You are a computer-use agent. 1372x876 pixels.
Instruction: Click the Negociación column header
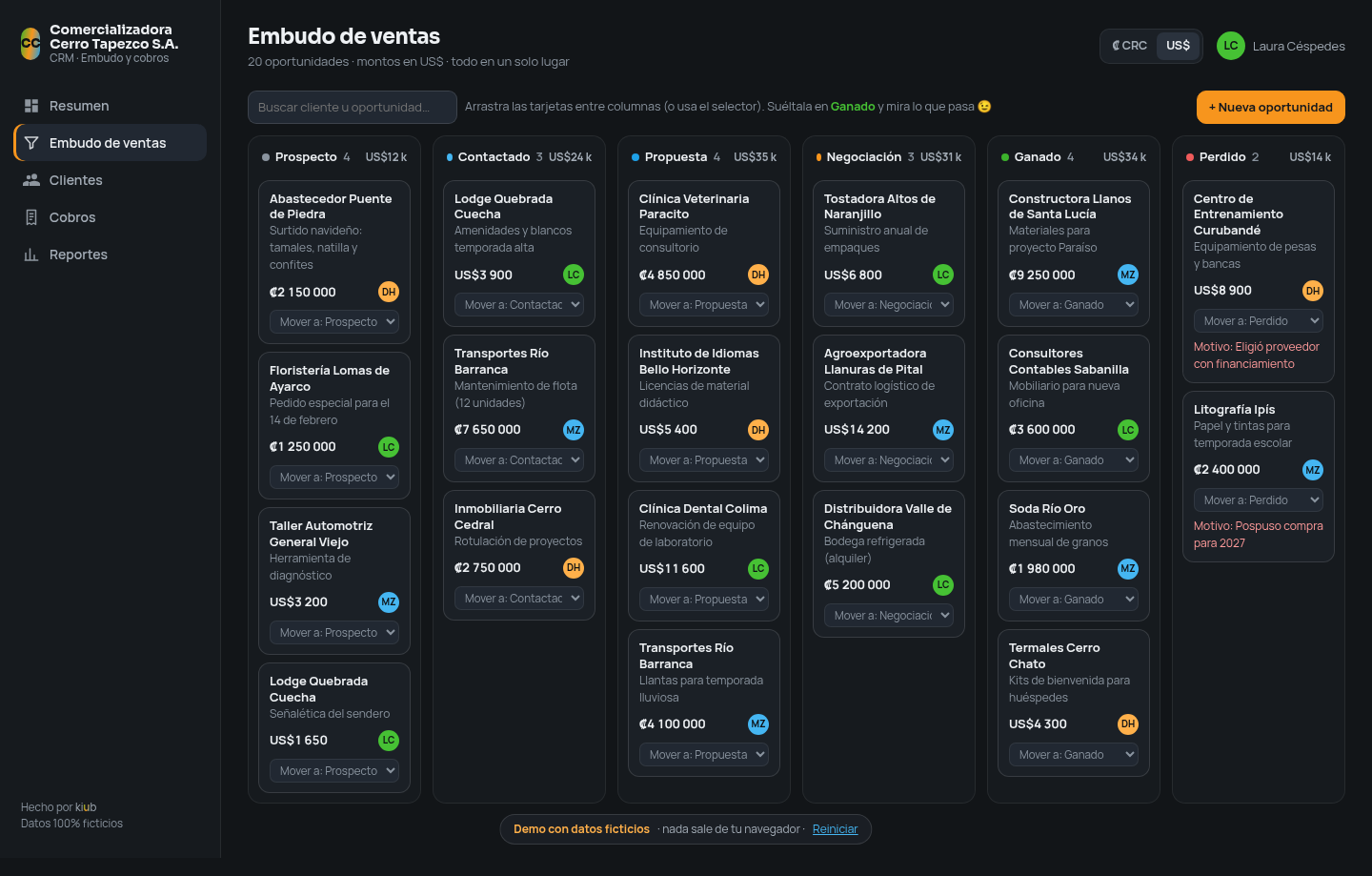tap(889, 157)
